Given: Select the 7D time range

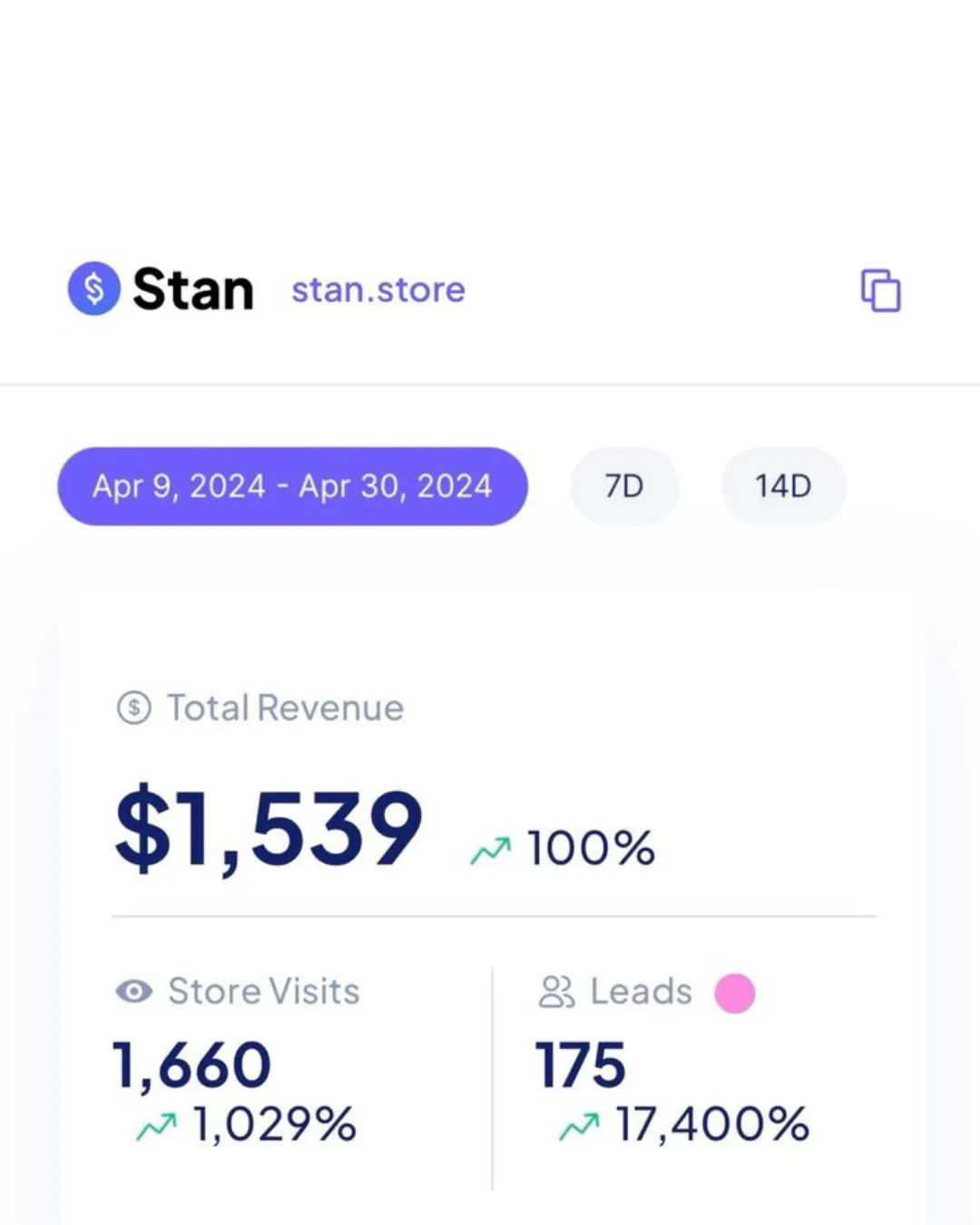Looking at the screenshot, I should pos(624,486).
